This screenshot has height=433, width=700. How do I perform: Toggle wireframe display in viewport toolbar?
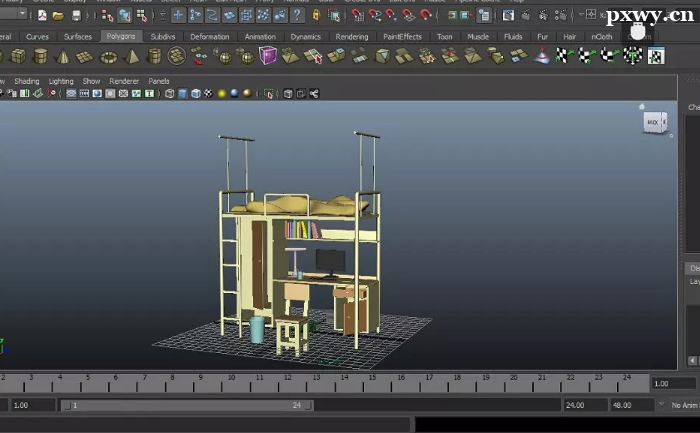pos(170,93)
